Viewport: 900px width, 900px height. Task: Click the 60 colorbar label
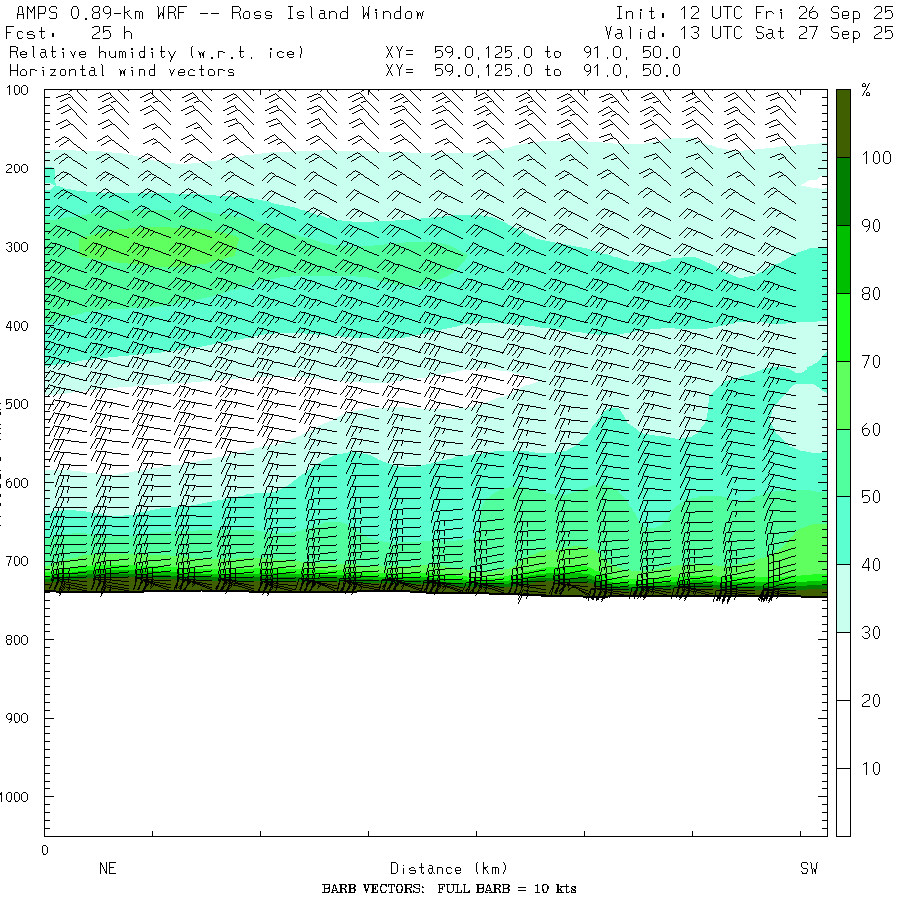871,429
